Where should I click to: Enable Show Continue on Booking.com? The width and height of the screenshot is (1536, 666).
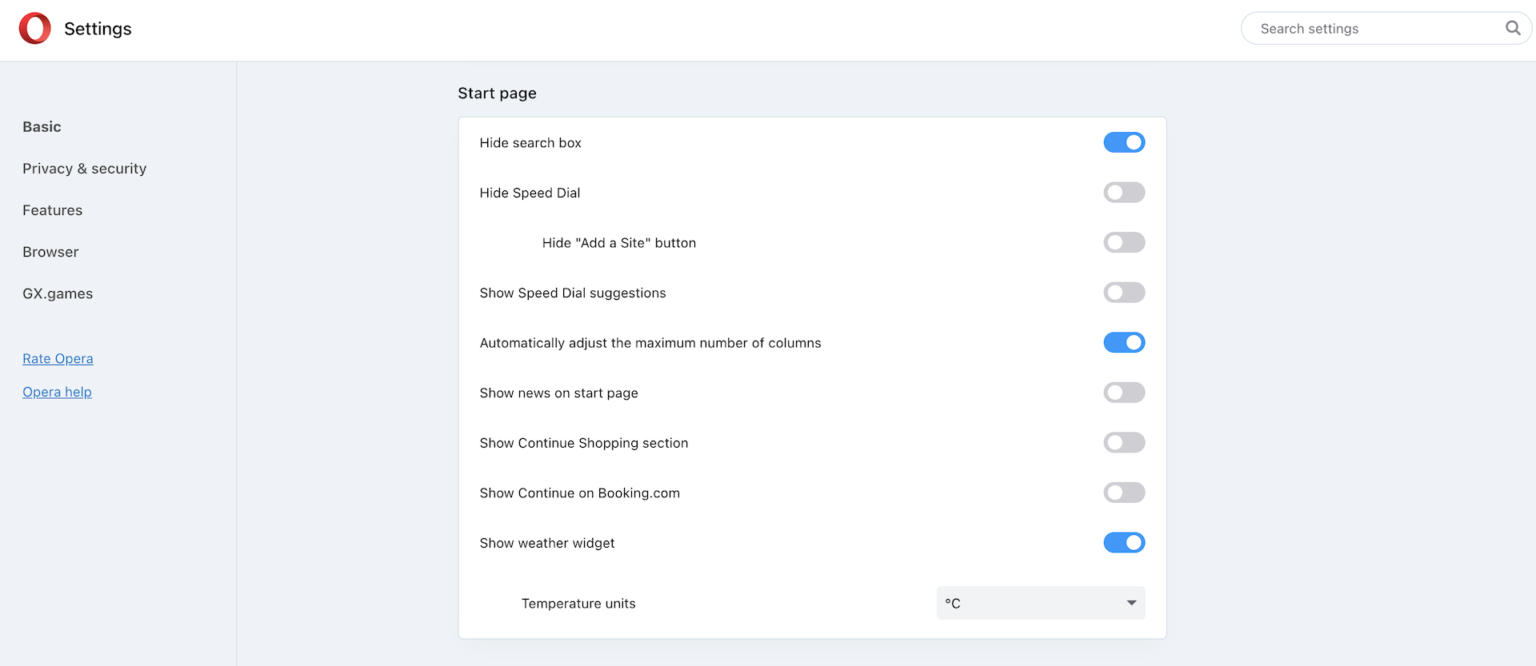pos(1124,492)
